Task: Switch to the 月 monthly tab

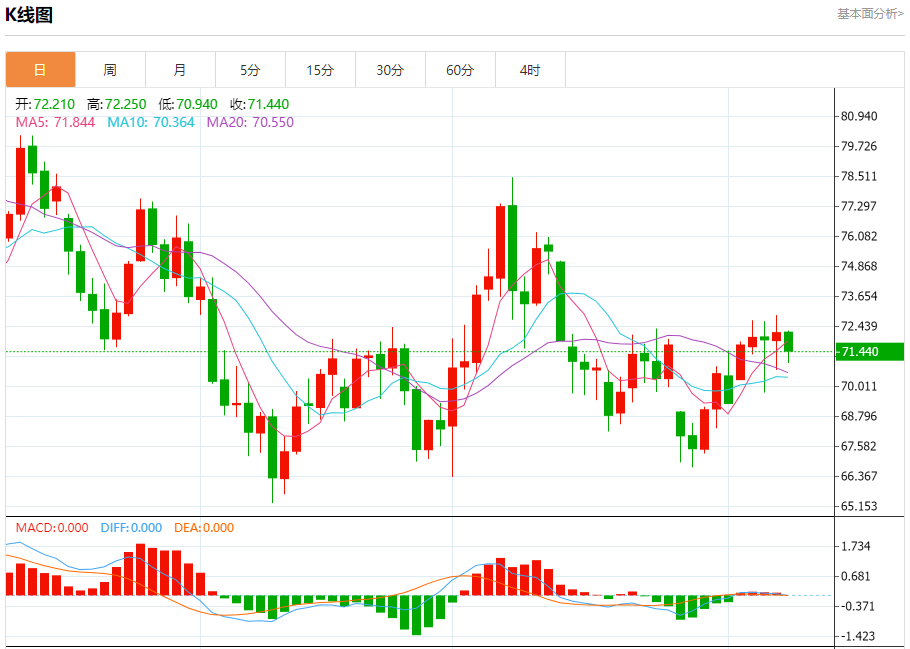Action: (180, 70)
